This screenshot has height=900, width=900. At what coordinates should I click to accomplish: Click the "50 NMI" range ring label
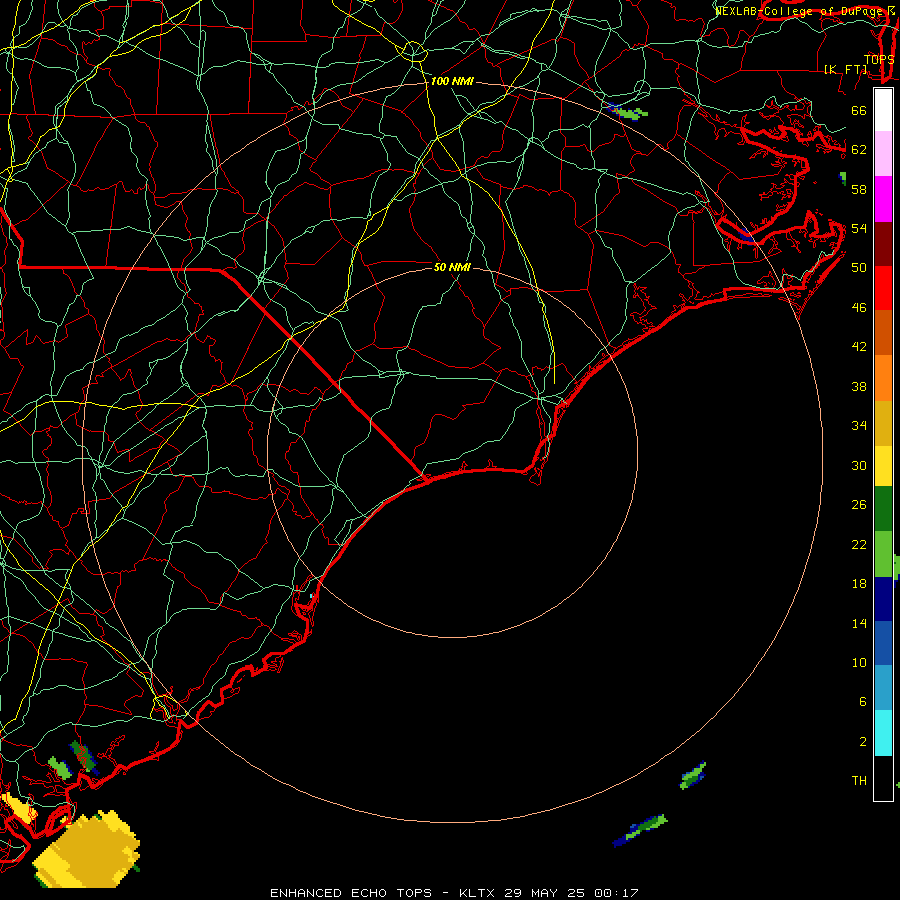click(x=452, y=267)
